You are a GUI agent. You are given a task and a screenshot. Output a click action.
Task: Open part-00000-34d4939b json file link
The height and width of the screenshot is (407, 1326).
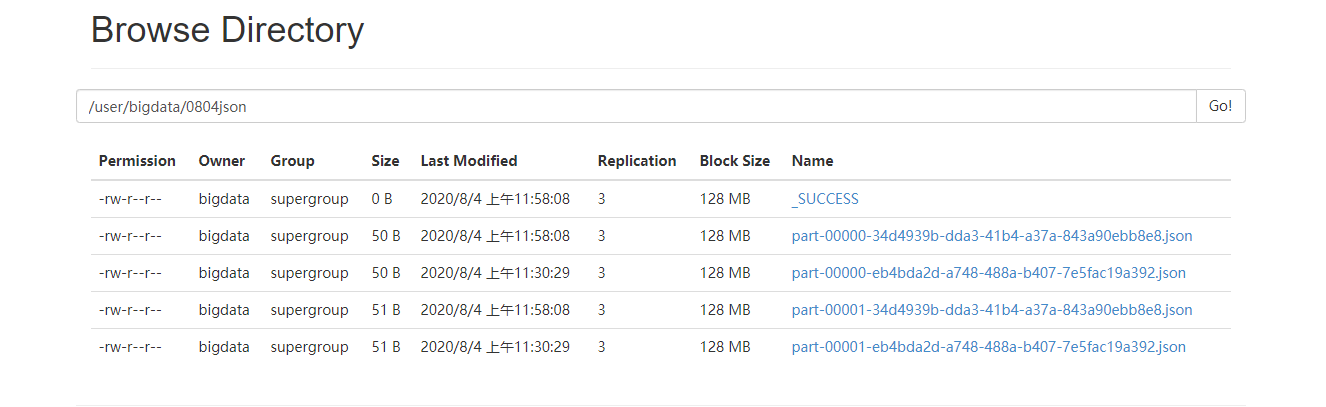coord(992,236)
